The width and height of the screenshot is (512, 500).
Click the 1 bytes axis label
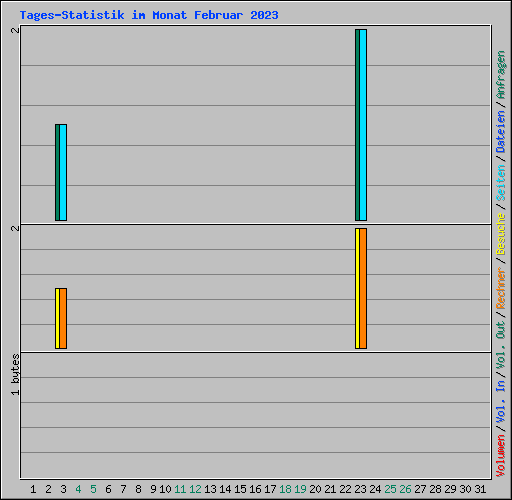pos(15,375)
